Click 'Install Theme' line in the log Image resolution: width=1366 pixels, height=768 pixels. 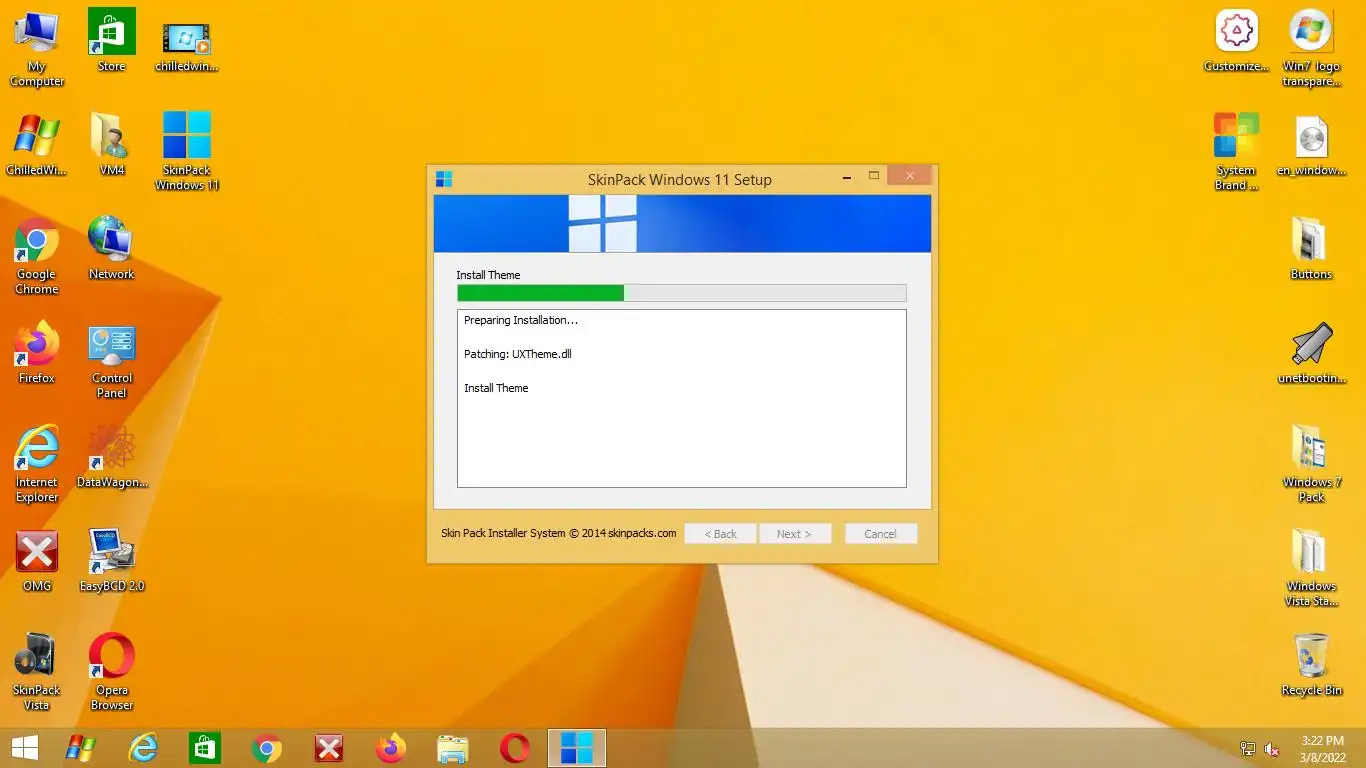[x=496, y=388]
